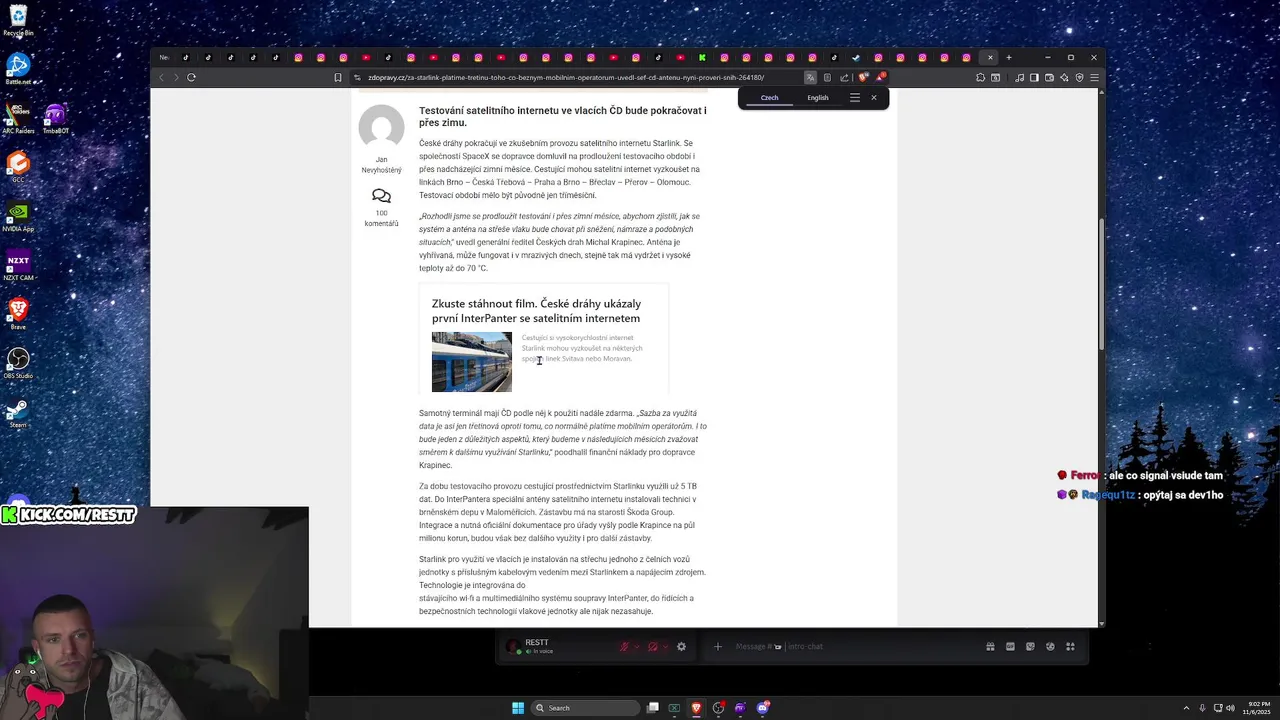The width and height of the screenshot is (1280, 720).
Task: Select Czech in translate popup
Action: tap(769, 98)
